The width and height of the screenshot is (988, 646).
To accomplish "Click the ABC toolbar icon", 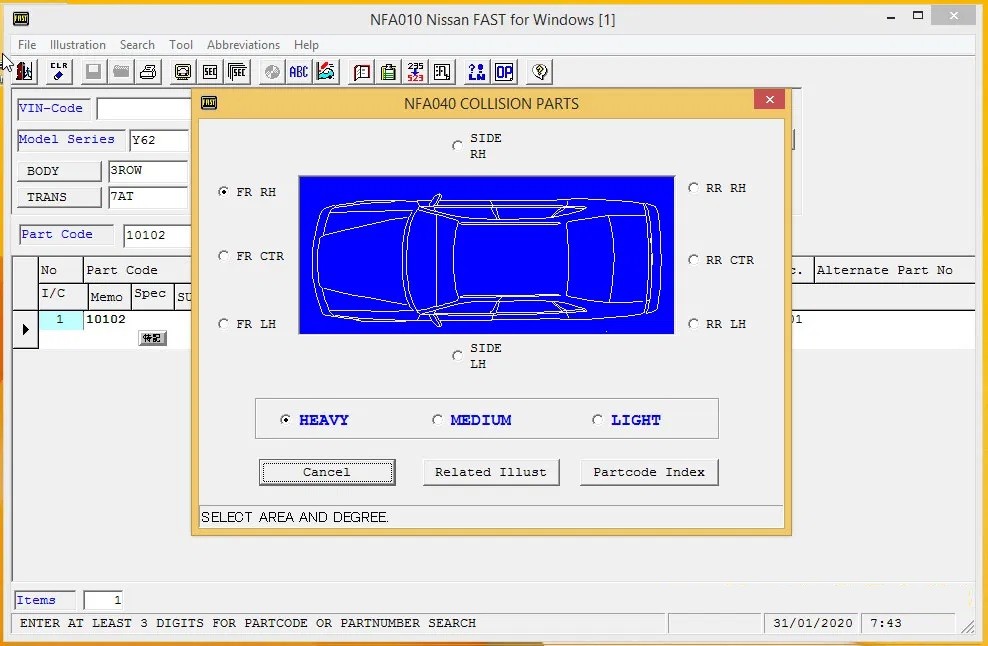I will 298,71.
